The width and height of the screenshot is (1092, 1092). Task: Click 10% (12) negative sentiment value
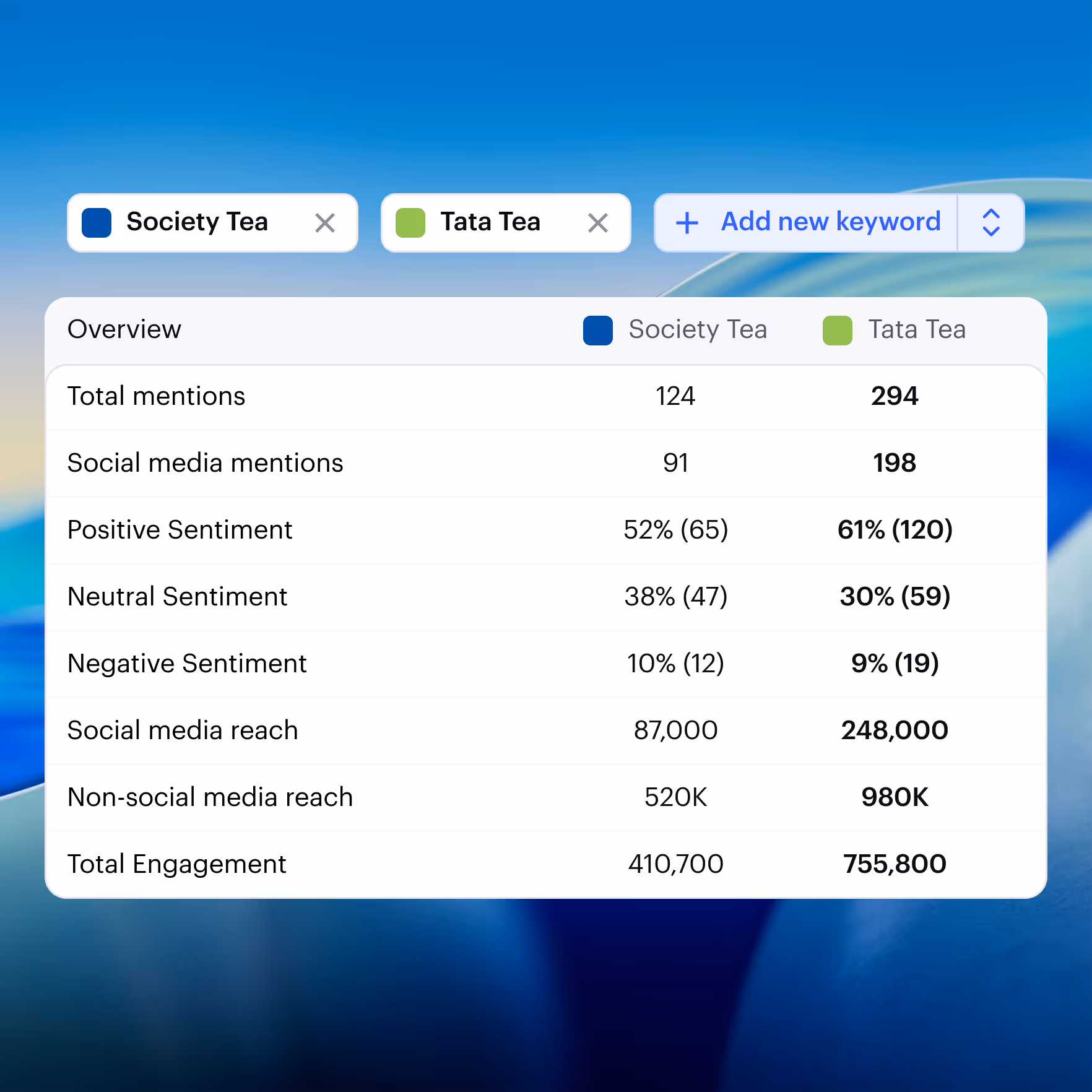(675, 664)
